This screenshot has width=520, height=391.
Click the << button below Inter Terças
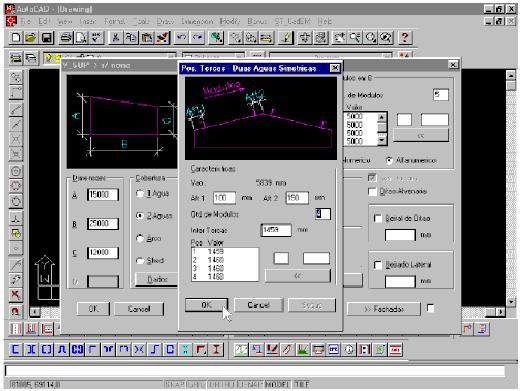pos(298,276)
